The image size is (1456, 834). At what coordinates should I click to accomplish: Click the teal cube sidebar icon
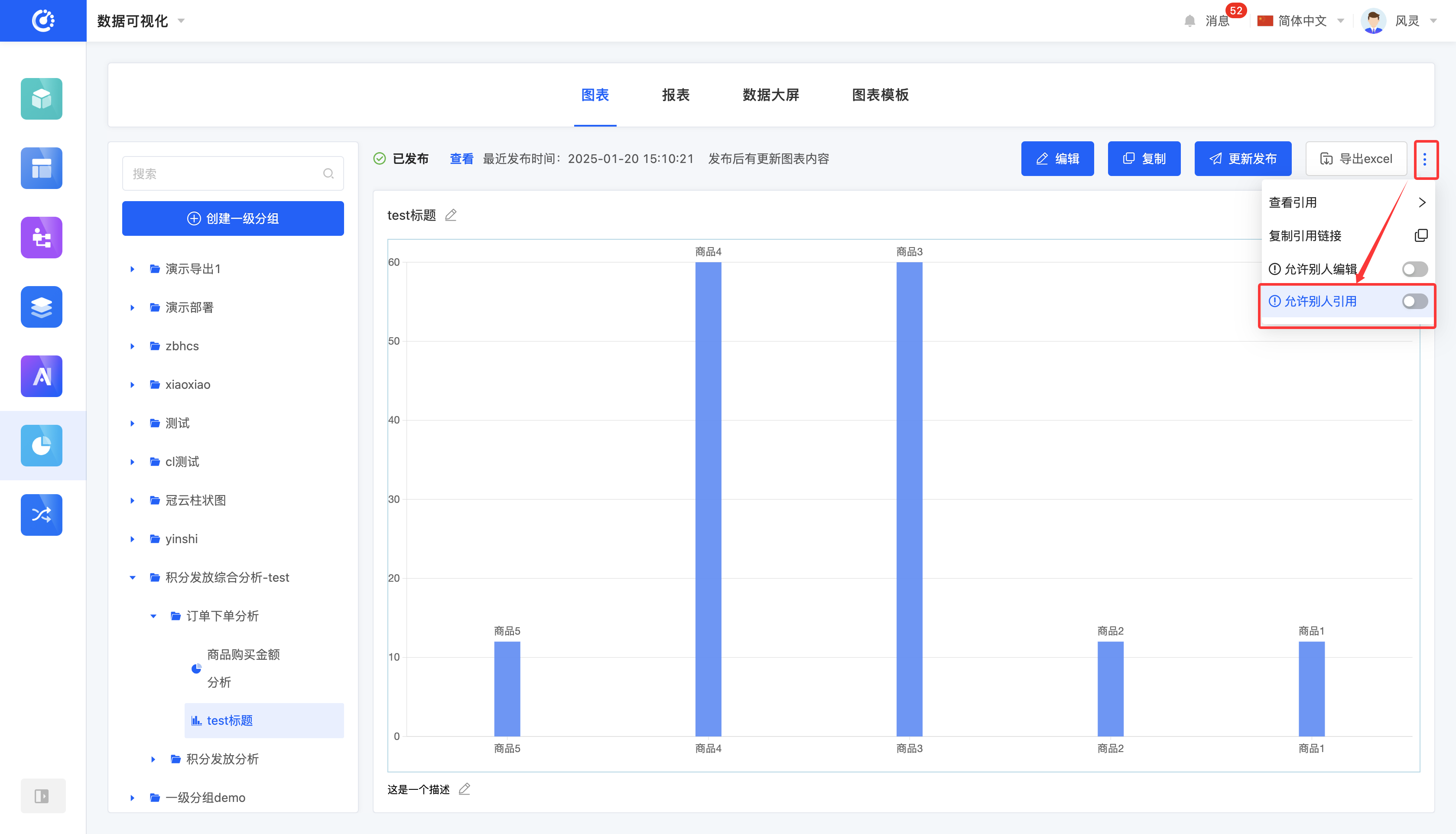(x=41, y=99)
